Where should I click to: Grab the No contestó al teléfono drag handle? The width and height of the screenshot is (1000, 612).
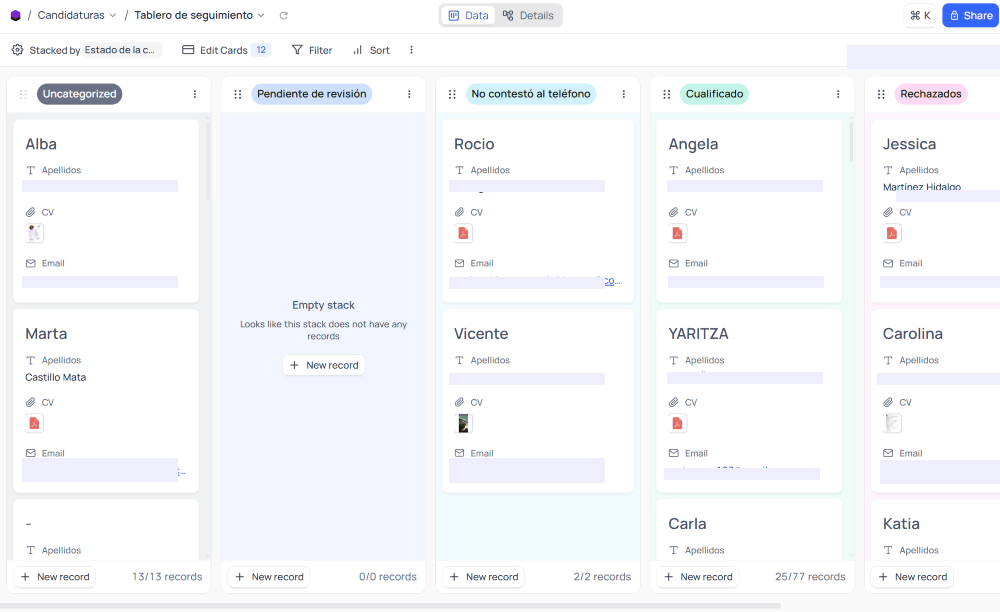452,94
